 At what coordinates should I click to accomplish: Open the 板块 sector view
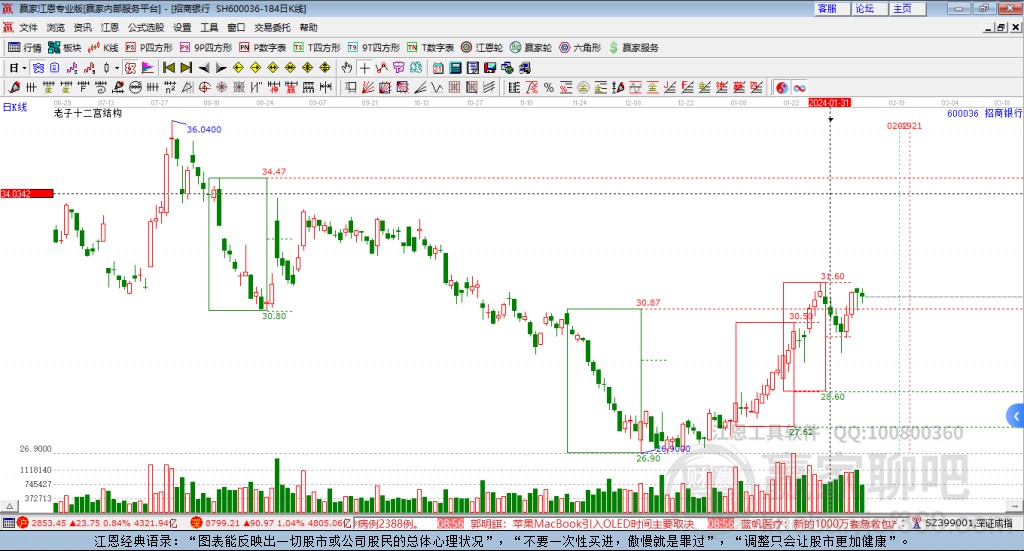[x=64, y=48]
